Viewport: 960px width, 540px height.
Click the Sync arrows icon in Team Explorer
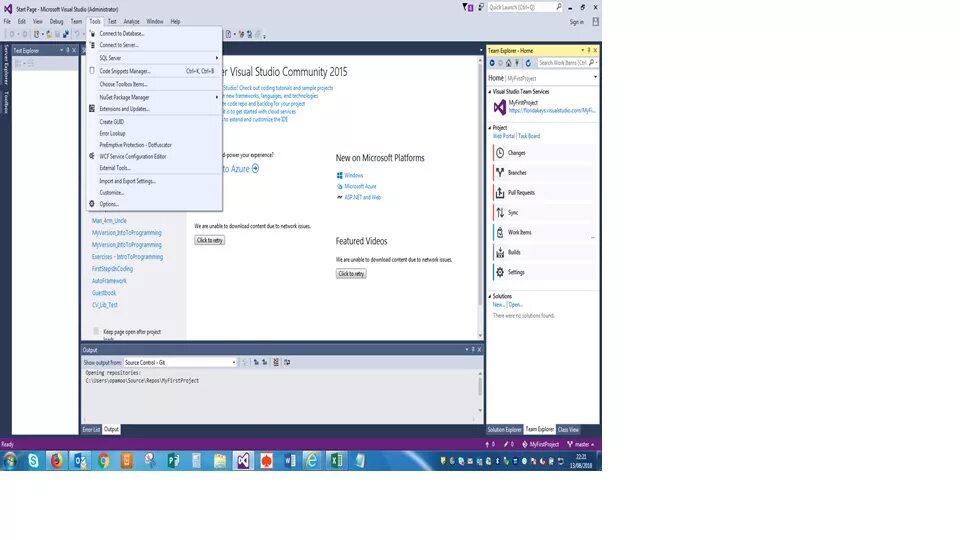click(x=500, y=212)
